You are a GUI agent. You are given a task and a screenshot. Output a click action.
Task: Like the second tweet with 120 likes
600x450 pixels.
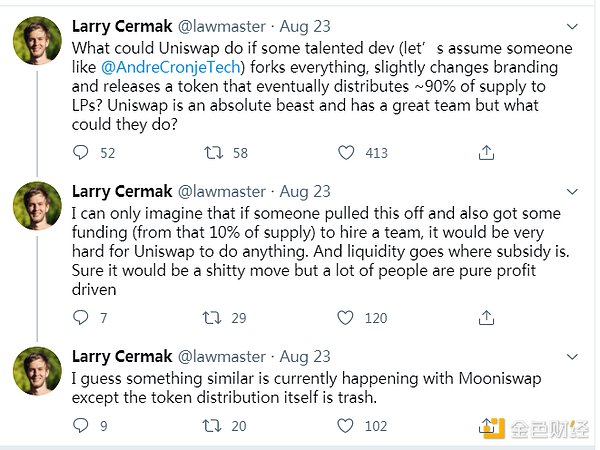pos(346,318)
